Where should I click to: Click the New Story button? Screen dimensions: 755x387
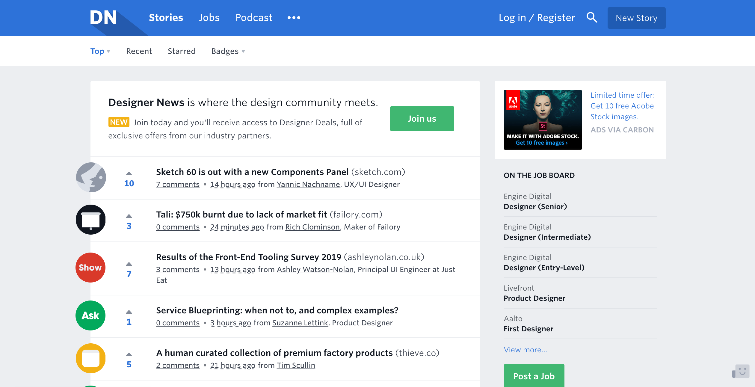click(637, 18)
